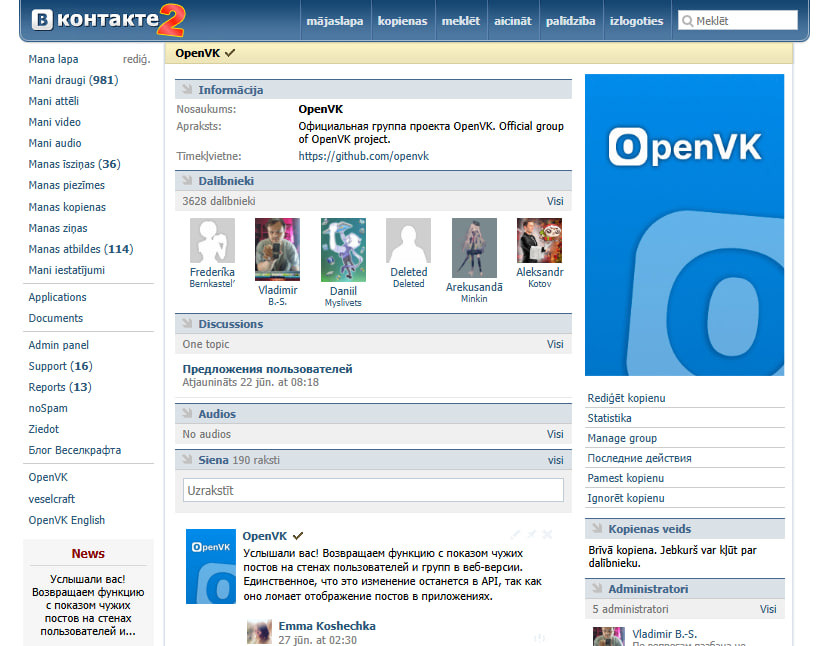The image size is (819, 646).
Task: Open Mani draugi (981)
Action: (74, 80)
